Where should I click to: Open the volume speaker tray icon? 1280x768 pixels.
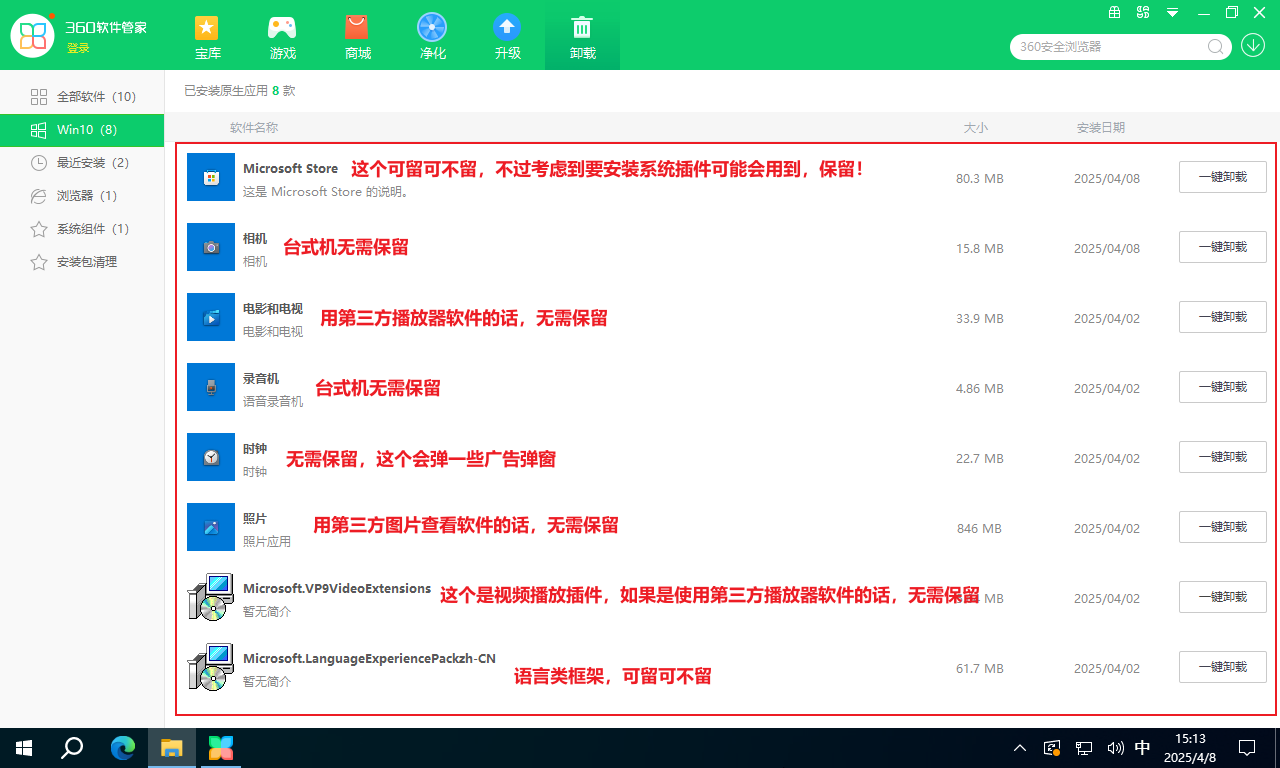tap(1116, 747)
